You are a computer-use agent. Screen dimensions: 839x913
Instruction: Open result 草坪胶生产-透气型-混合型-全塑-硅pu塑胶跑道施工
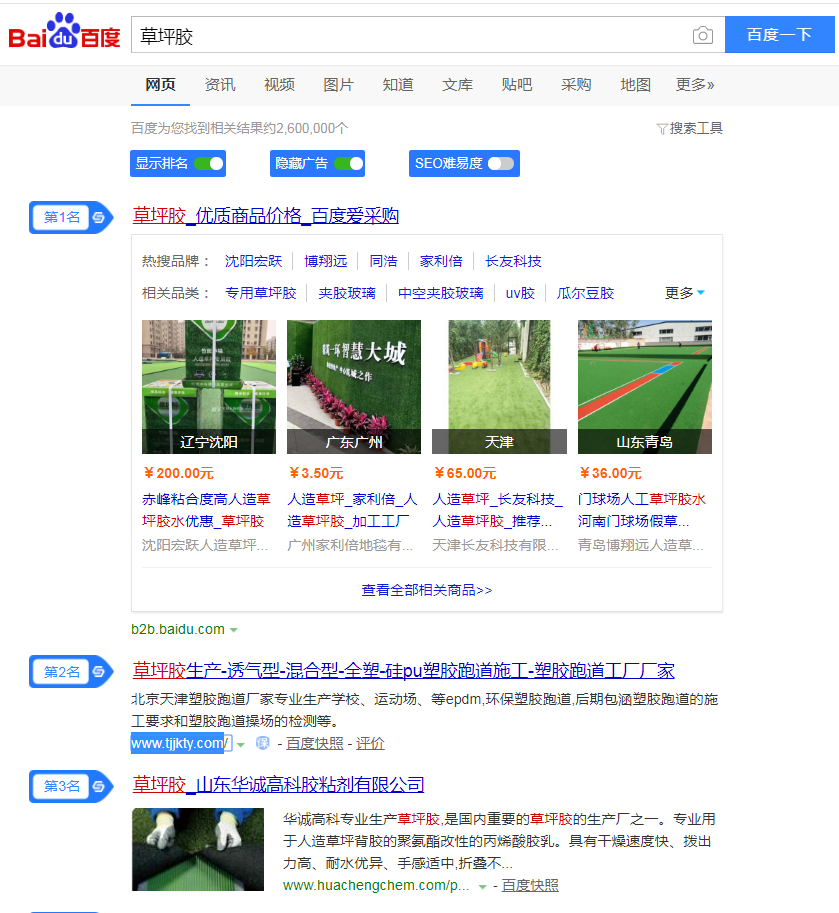click(403, 671)
